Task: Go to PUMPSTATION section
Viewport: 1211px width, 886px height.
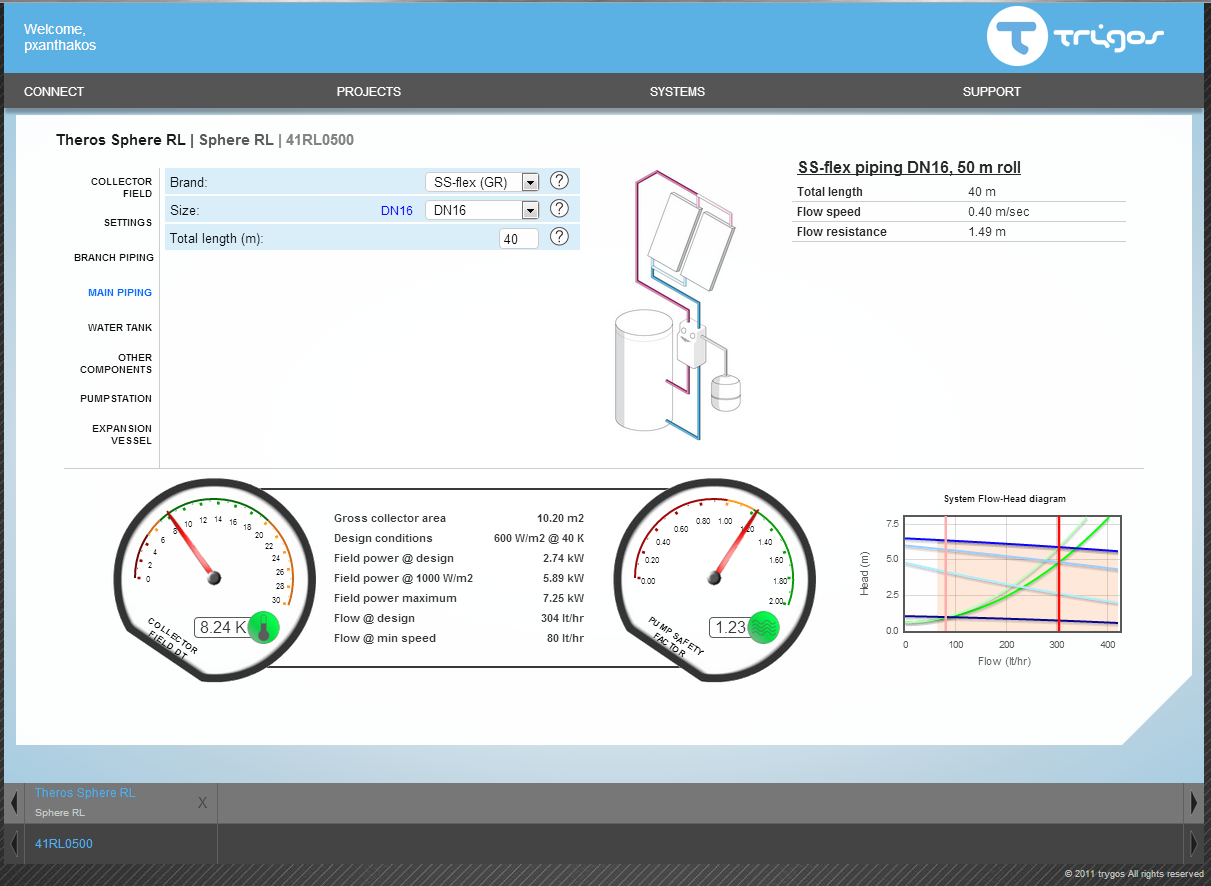Action: [116, 399]
